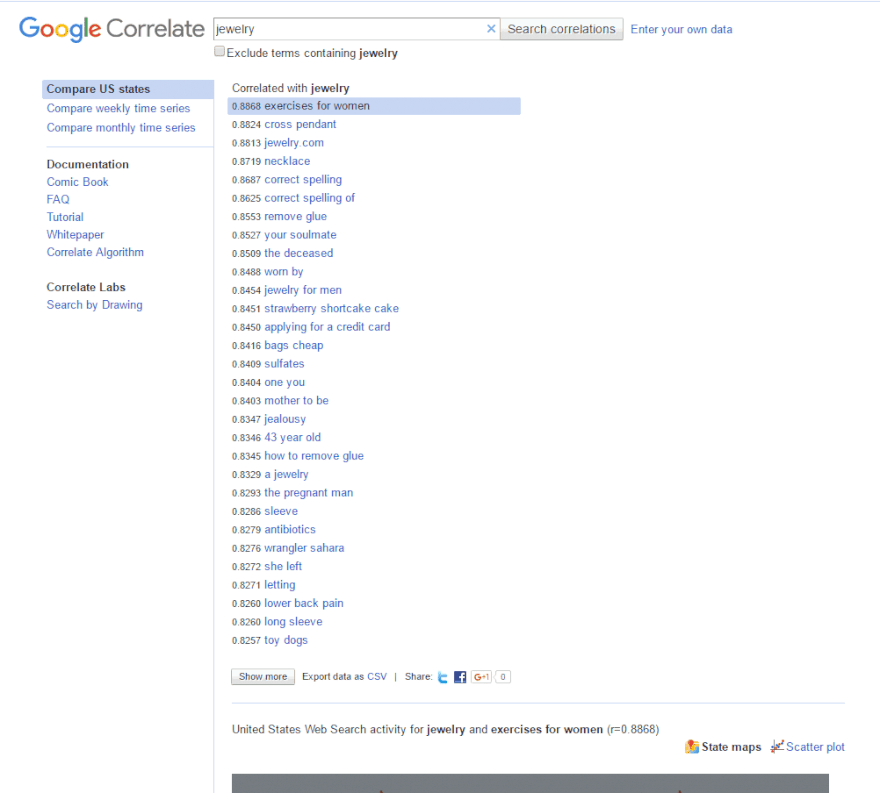
Task: Click the G+1 share counter
Action: [x=502, y=676]
